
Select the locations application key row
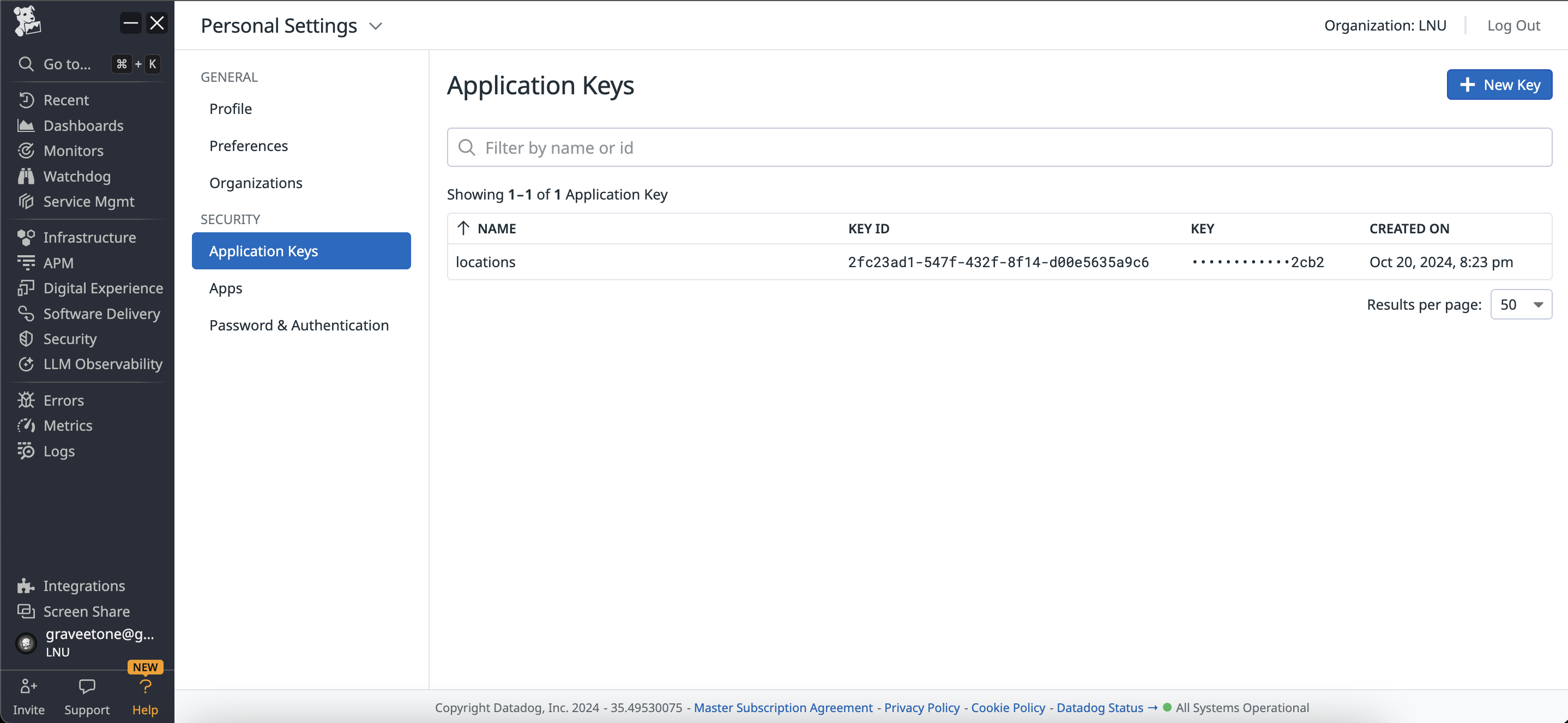[x=998, y=262]
